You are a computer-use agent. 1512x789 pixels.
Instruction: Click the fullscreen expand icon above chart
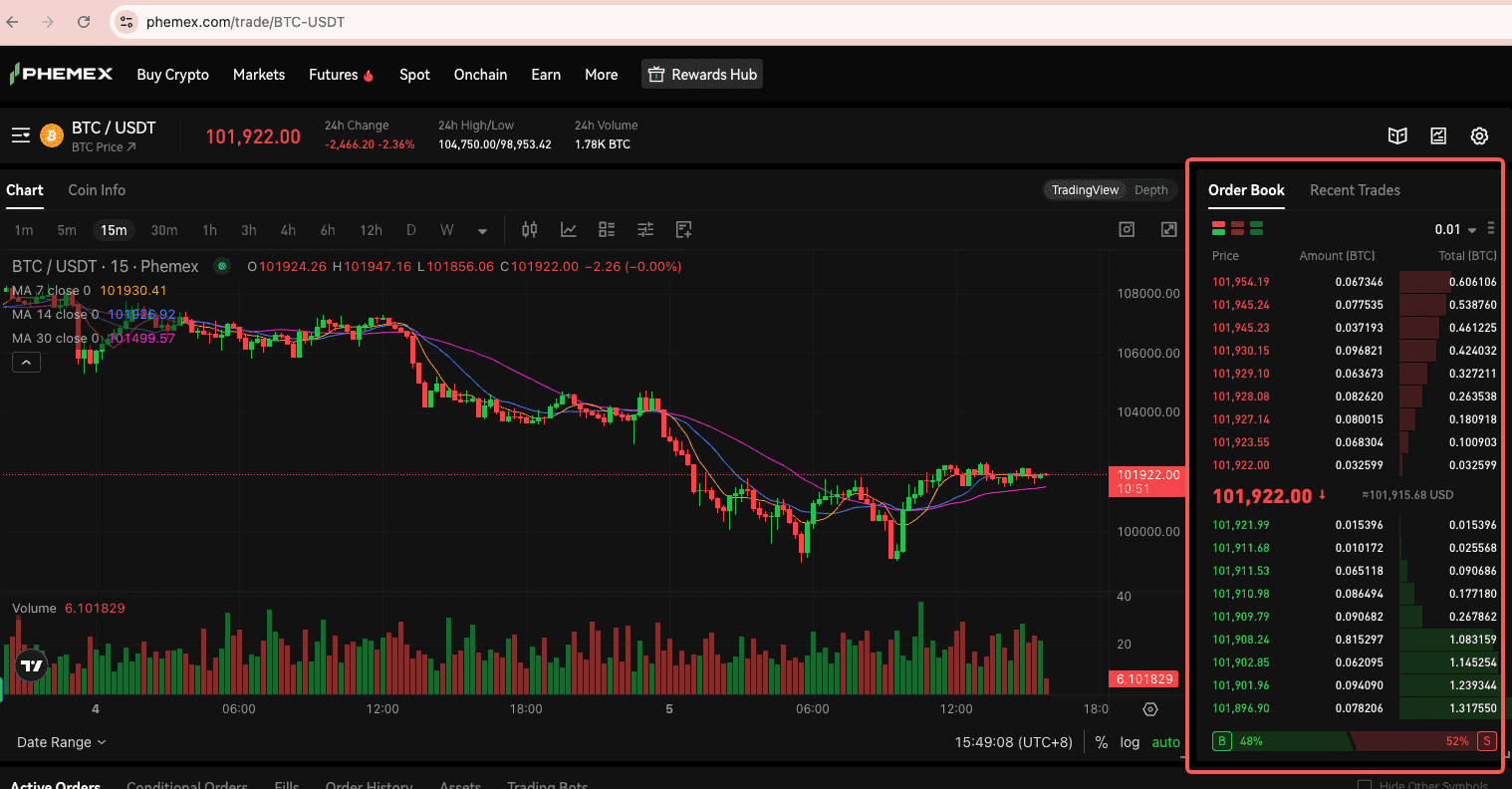1167,229
